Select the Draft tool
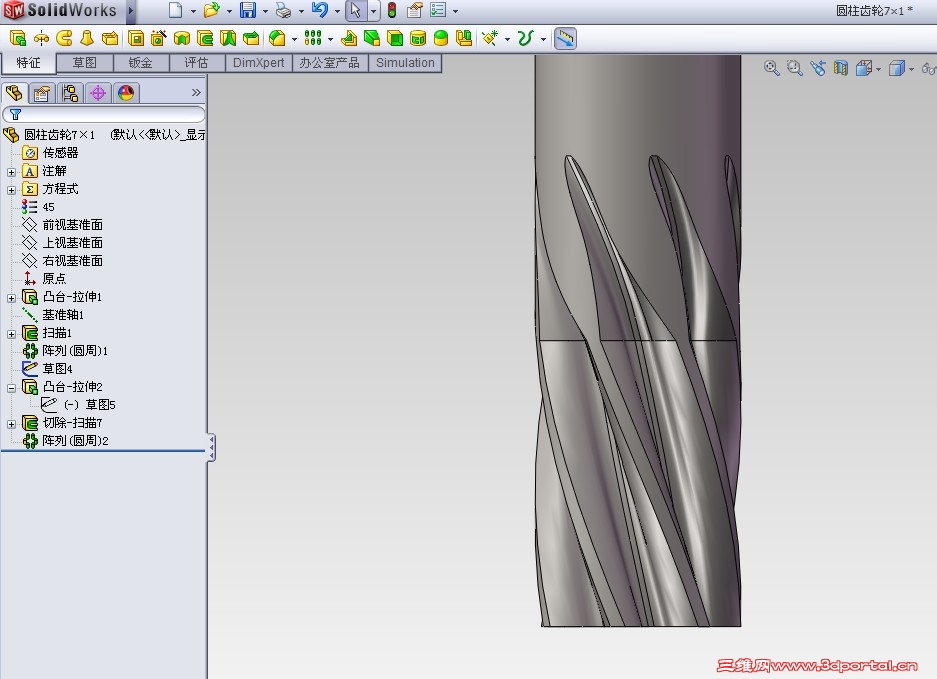The image size is (937, 679). tap(372, 39)
